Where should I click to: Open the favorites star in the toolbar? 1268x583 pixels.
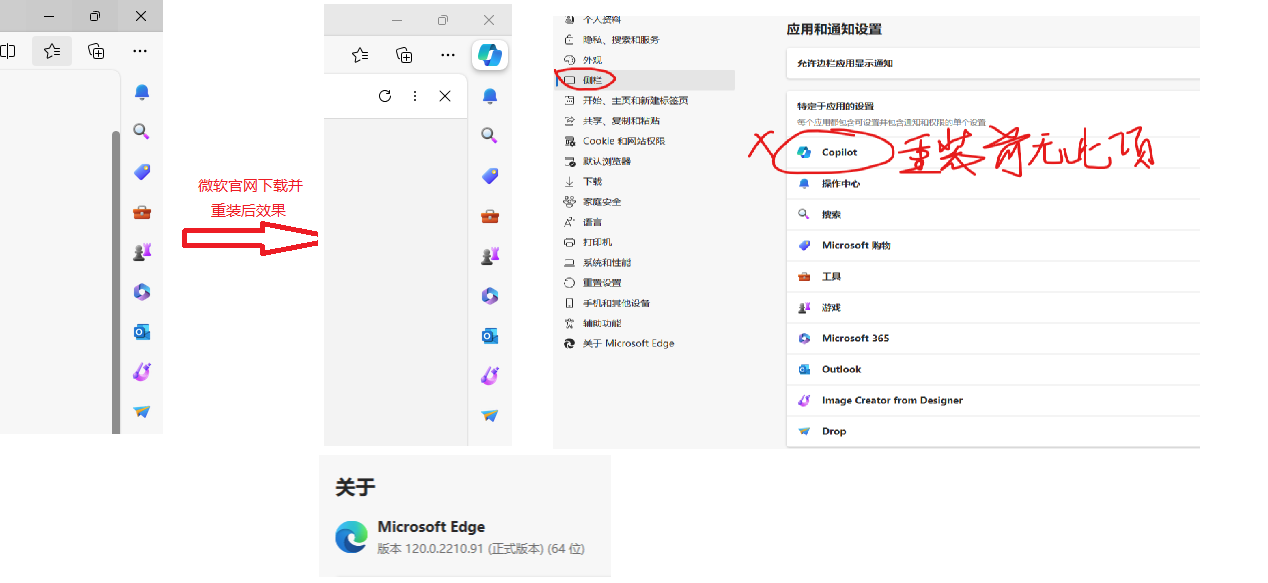pos(359,55)
